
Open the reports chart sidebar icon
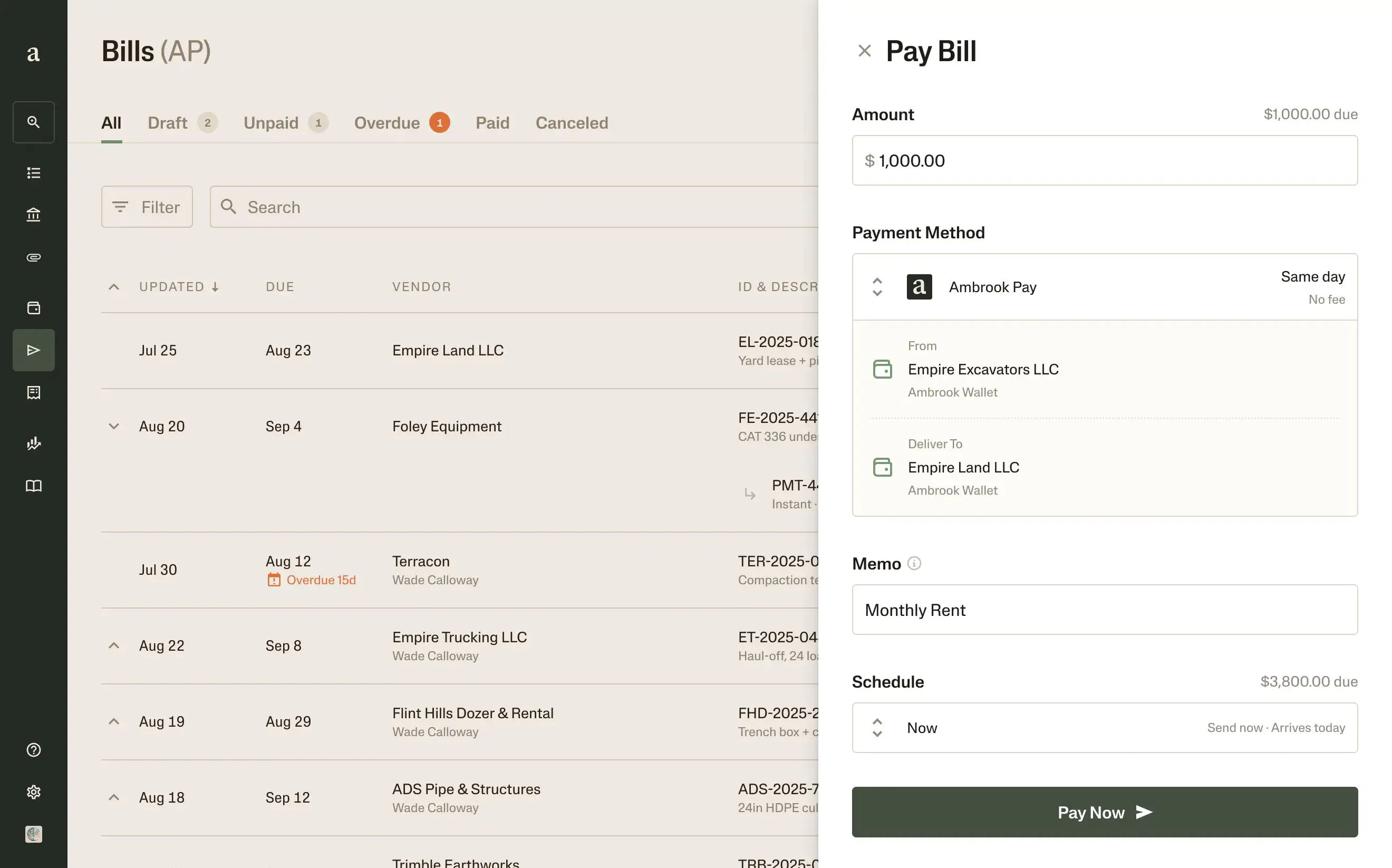pyautogui.click(x=34, y=443)
